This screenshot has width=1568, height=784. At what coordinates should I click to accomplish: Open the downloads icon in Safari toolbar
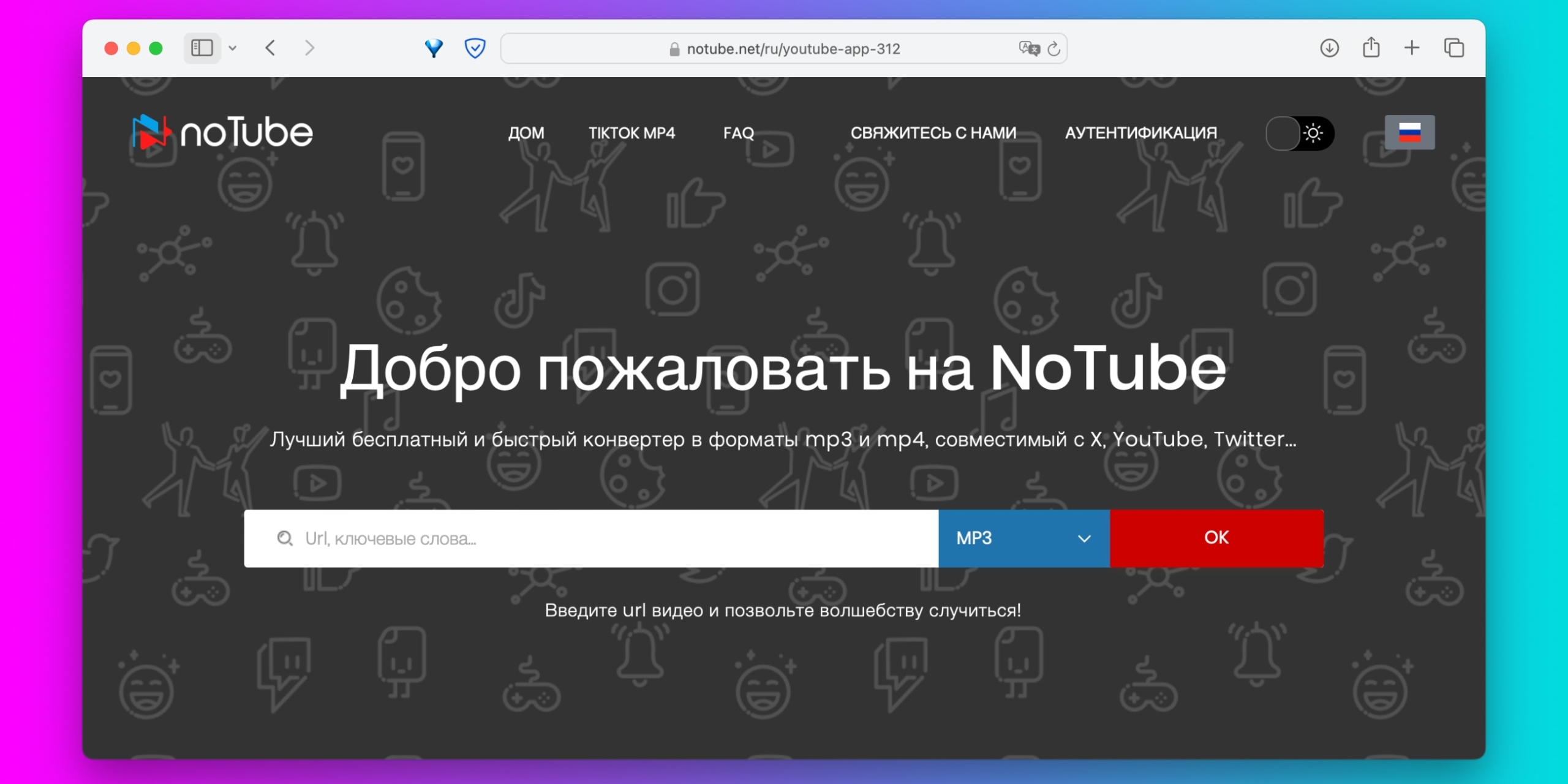(x=1329, y=48)
